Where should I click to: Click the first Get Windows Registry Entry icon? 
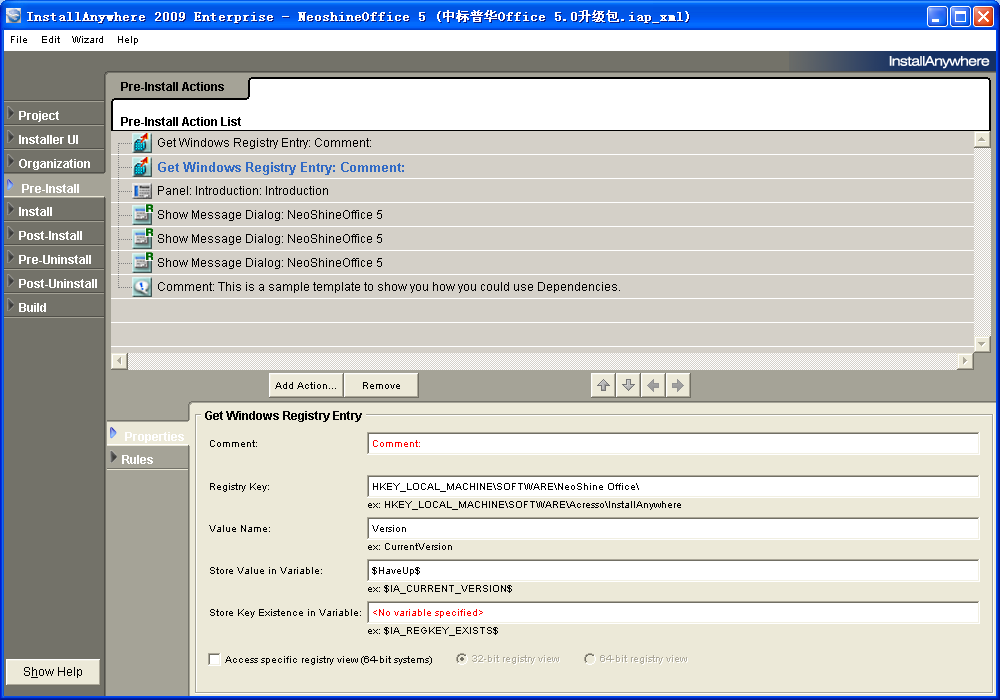tap(142, 143)
